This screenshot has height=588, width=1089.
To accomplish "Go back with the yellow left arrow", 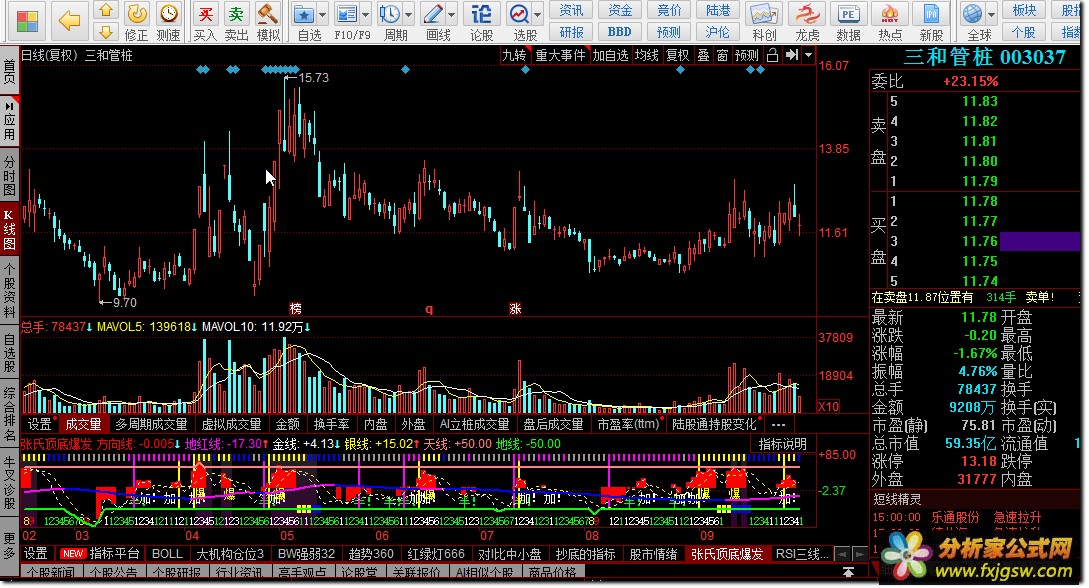I will pos(69,20).
